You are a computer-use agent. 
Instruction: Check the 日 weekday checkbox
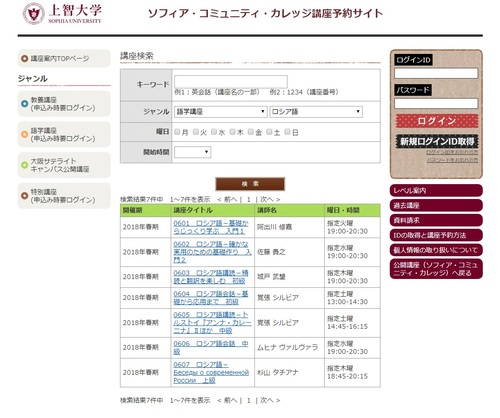click(x=287, y=132)
